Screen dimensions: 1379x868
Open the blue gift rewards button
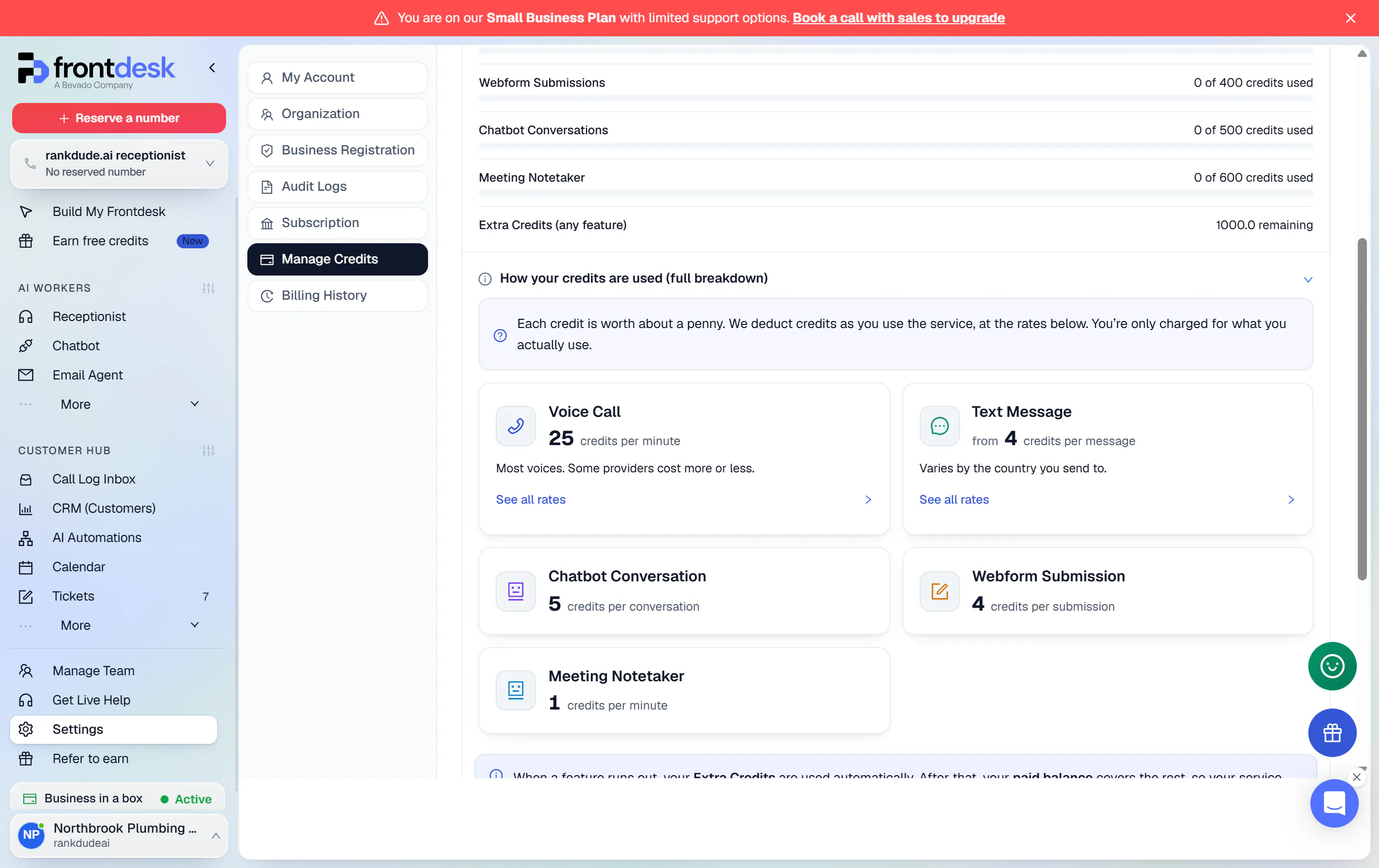(1332, 732)
